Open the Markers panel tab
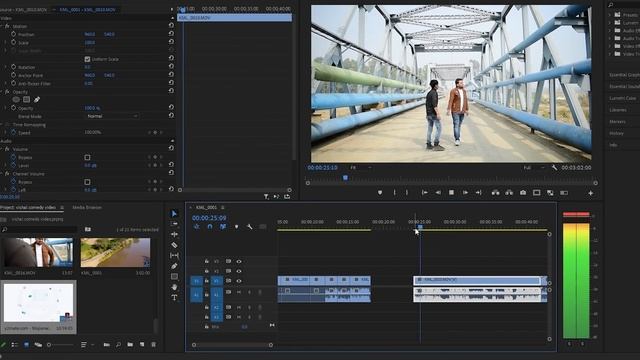The image size is (640, 360). (617, 122)
